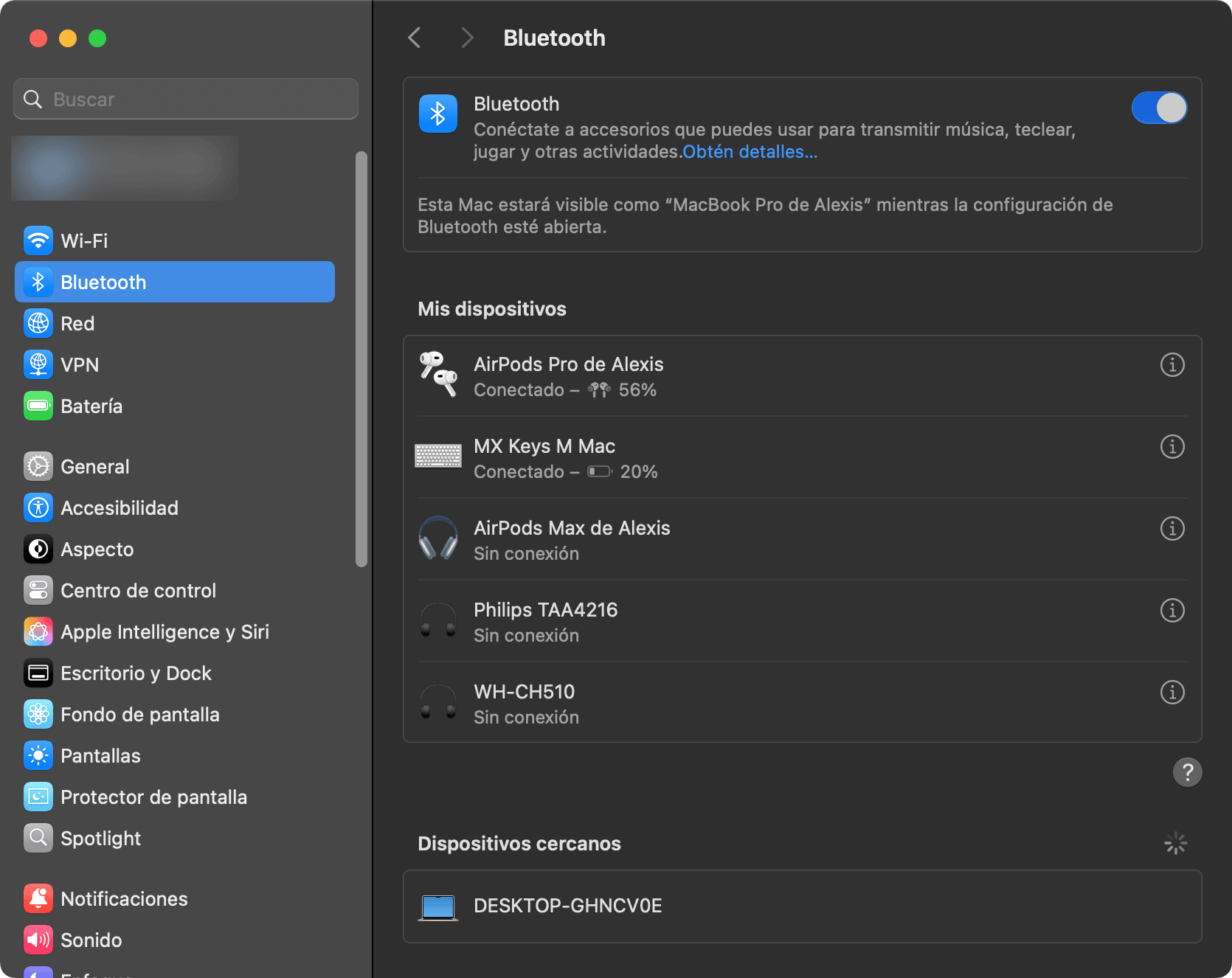Click the help question mark button
1232x978 pixels.
pos(1187,772)
